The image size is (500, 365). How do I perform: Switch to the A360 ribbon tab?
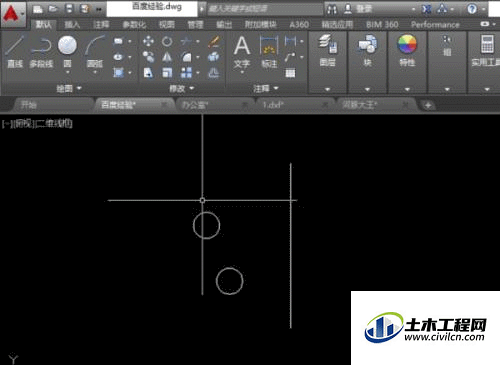point(299,24)
